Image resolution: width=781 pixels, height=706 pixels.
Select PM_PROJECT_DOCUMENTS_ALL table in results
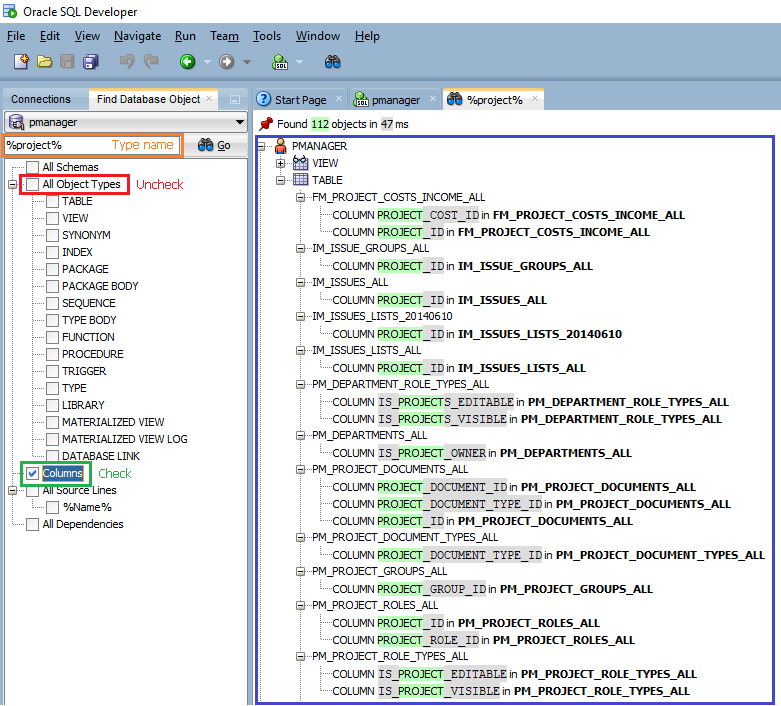389,469
